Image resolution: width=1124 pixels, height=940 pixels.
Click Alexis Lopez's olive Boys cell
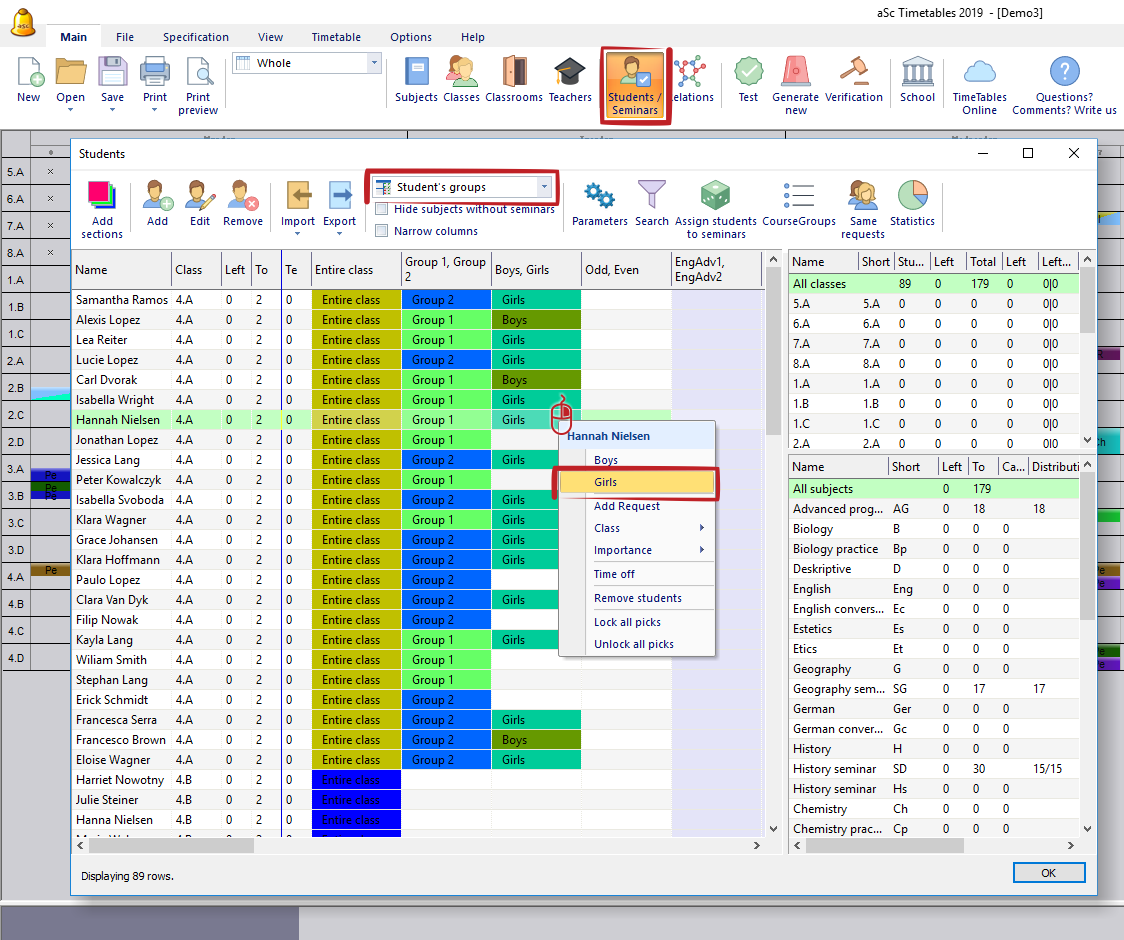(535, 320)
